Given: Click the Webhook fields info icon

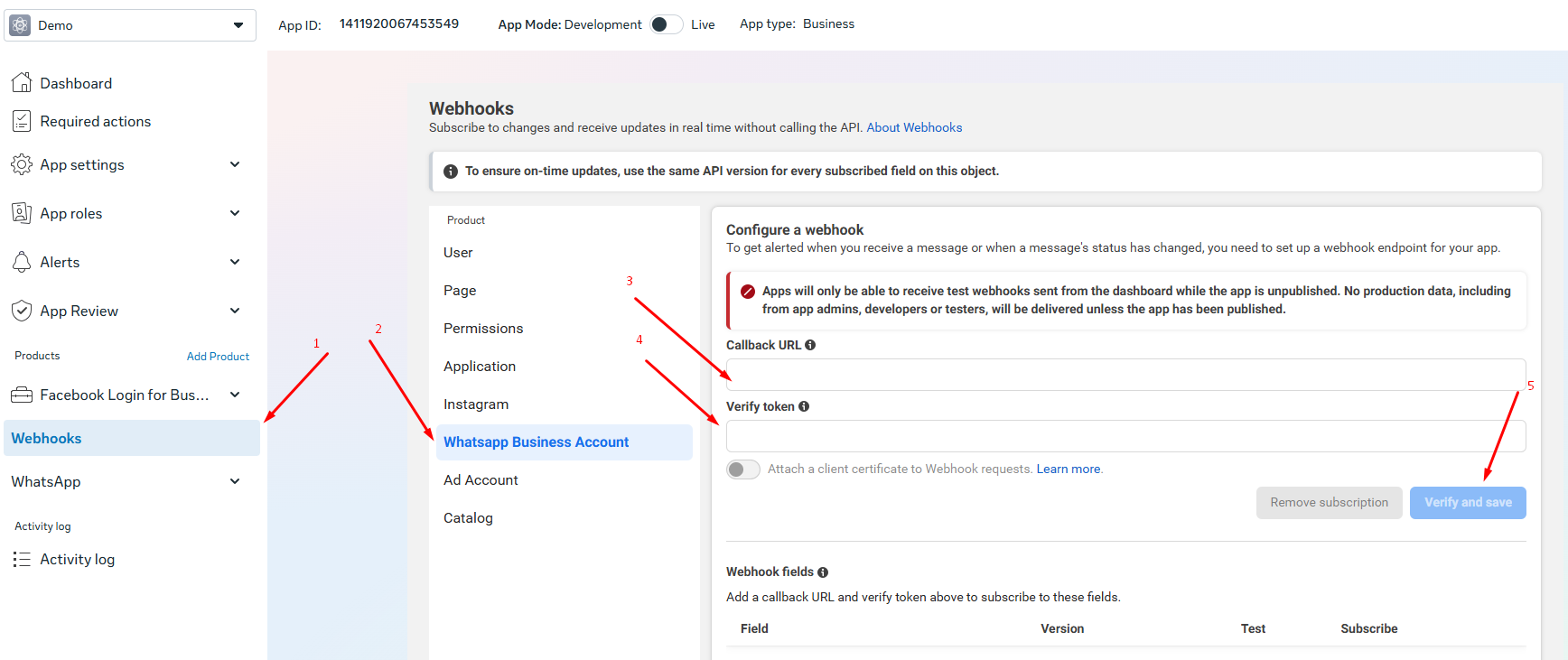Looking at the screenshot, I should click(x=823, y=572).
